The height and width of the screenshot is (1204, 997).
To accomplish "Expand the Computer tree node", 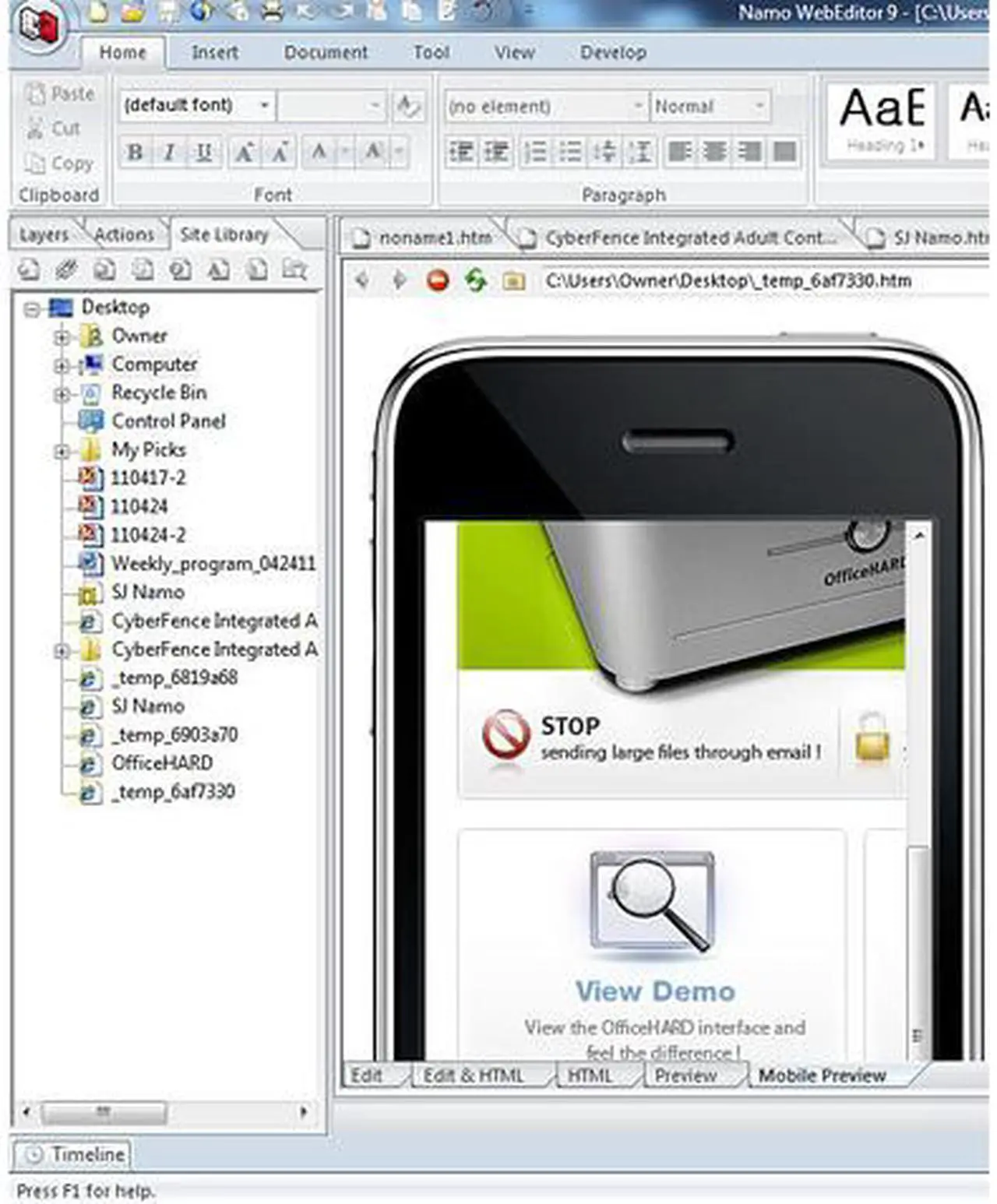I will (x=62, y=365).
